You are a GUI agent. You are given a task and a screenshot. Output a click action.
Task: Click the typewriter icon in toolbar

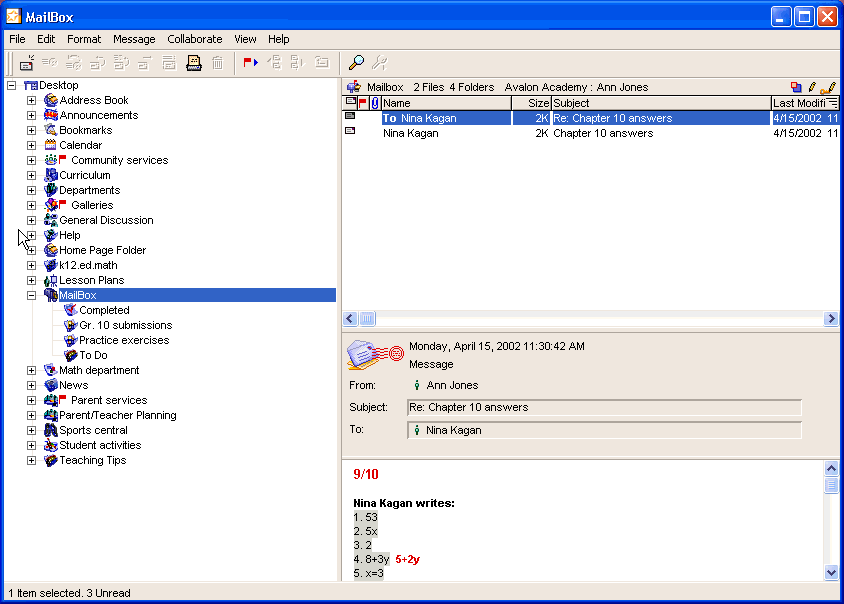click(194, 63)
